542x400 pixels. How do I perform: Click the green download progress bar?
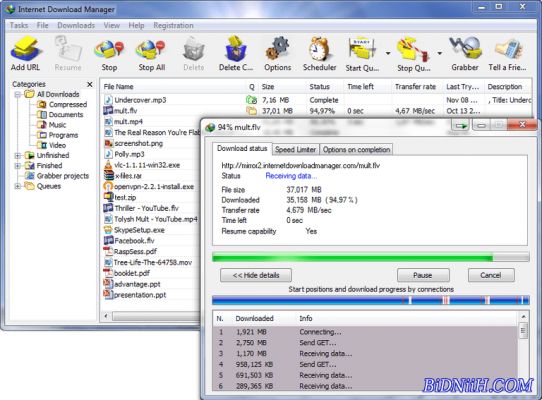point(371,257)
